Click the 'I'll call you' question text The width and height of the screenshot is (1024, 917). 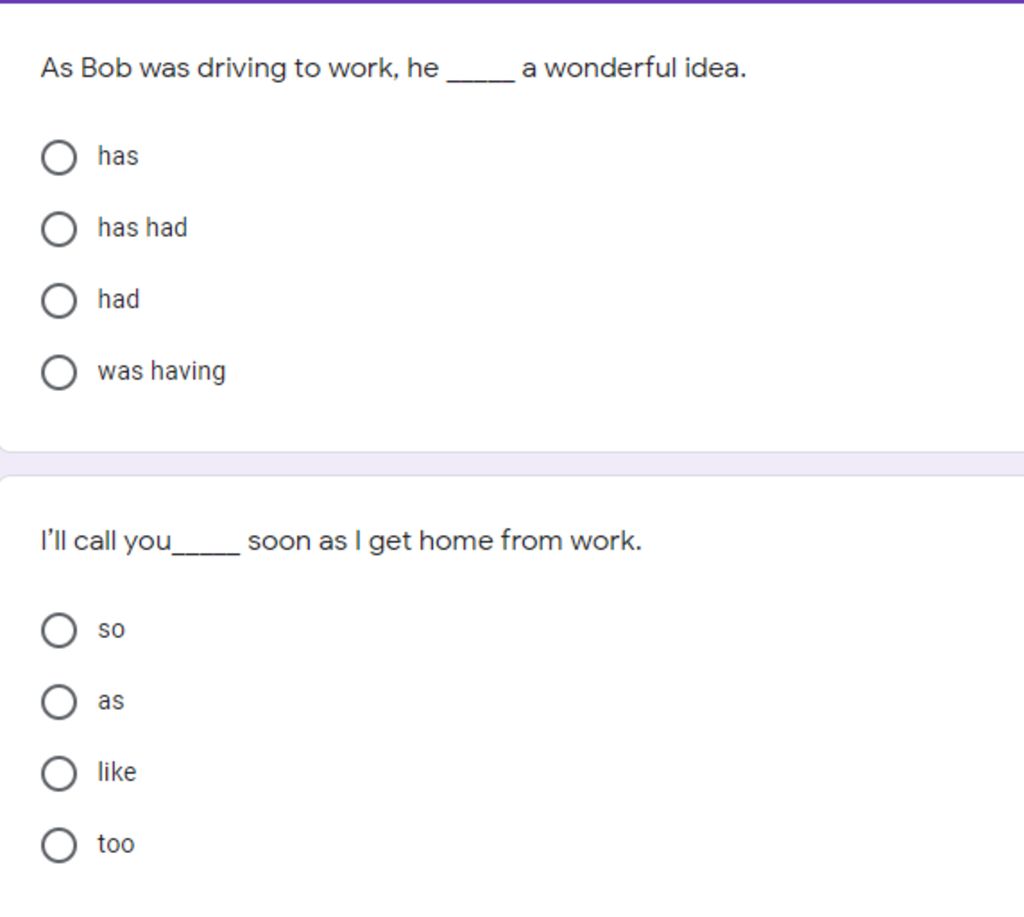pos(106,542)
